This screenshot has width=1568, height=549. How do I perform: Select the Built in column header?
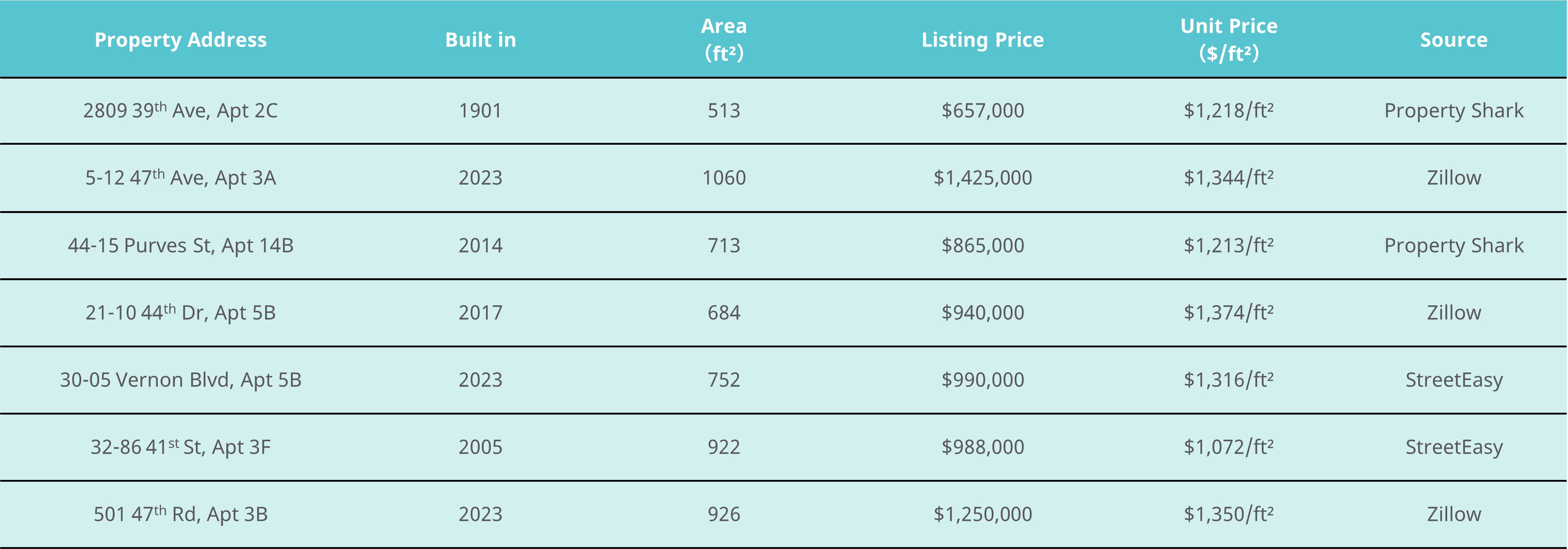pos(480,40)
